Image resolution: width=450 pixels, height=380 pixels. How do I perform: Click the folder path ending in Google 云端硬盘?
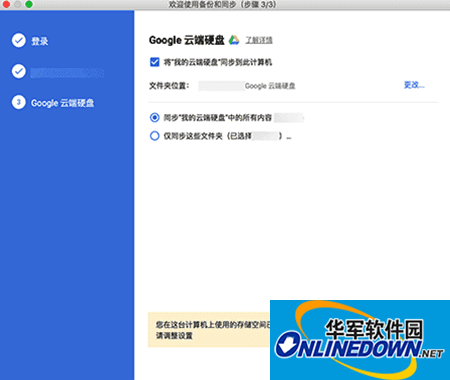point(247,86)
